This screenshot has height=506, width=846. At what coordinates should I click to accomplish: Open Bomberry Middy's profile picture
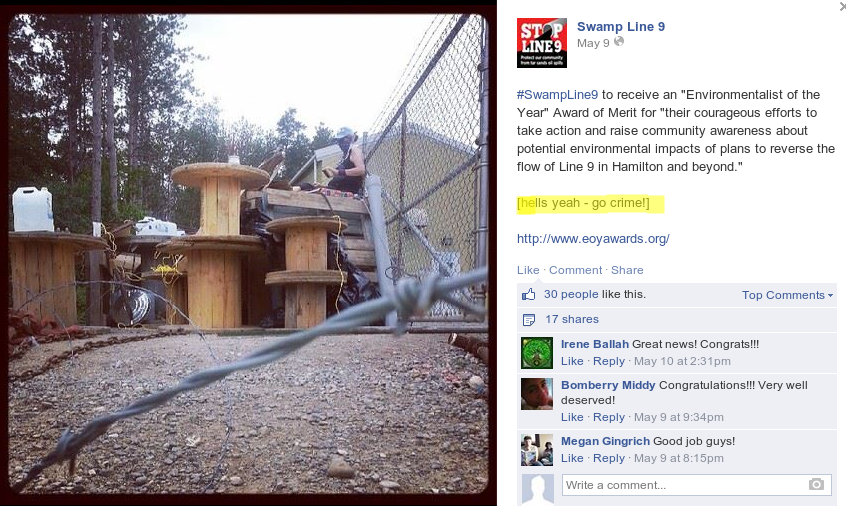[x=537, y=394]
